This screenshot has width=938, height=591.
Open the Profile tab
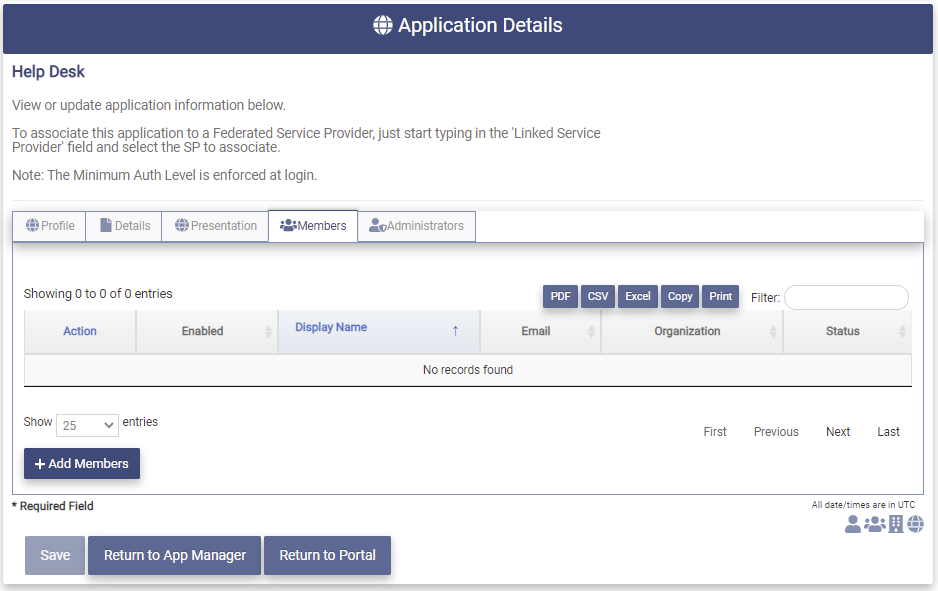pyautogui.click(x=50, y=226)
